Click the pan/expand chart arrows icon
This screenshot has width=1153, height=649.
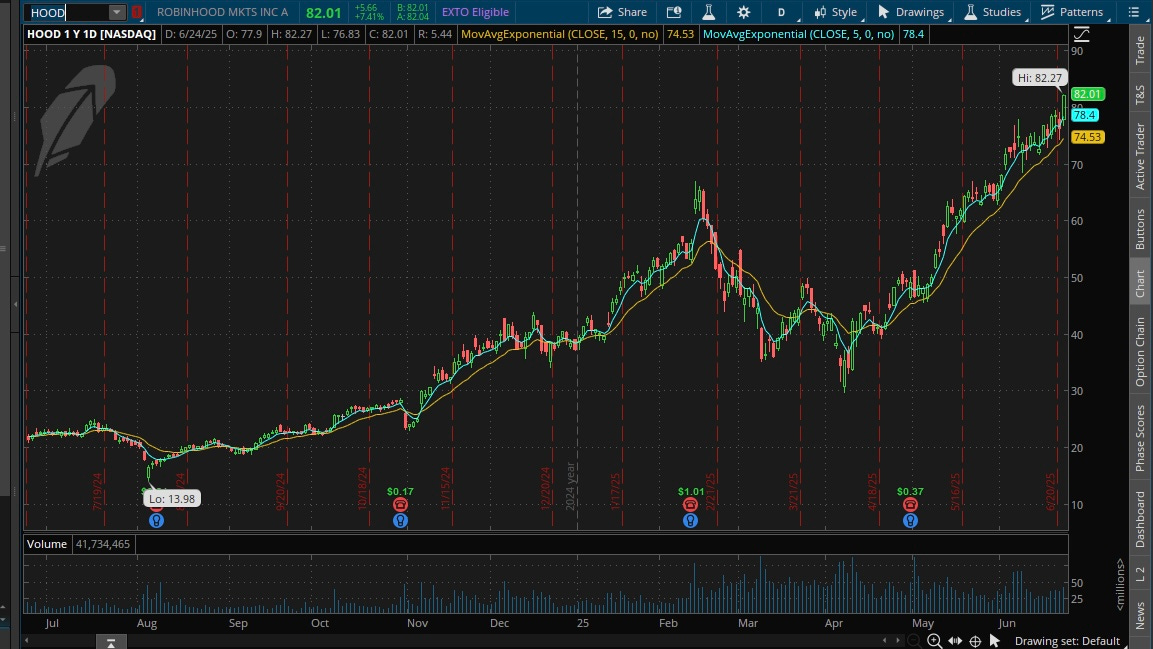click(x=954, y=641)
